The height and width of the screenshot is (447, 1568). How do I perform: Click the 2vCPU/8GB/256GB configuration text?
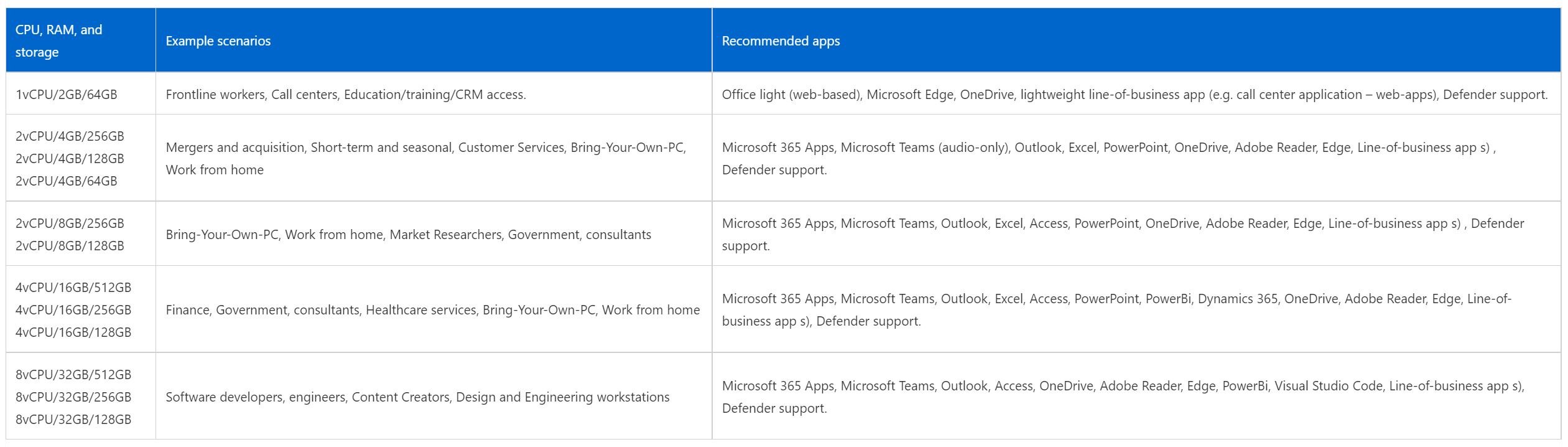point(70,223)
